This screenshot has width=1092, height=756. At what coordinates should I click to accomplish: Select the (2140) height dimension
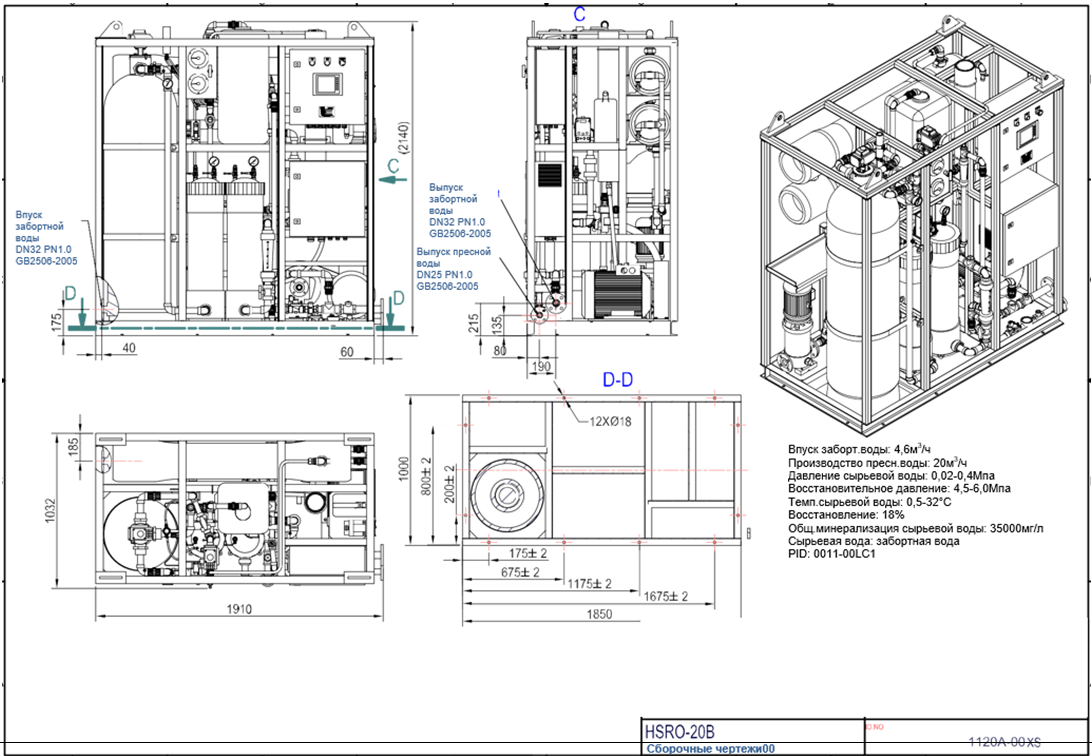(429, 120)
